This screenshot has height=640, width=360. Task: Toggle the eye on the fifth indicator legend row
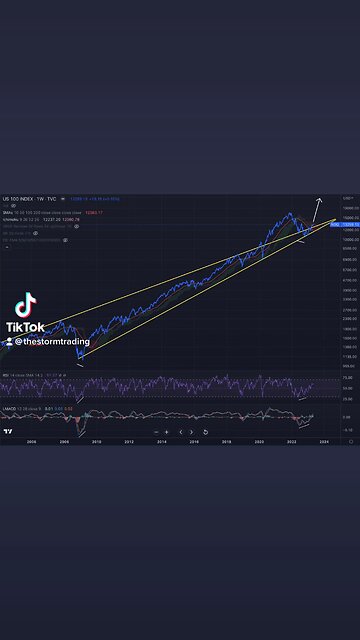tap(36, 233)
